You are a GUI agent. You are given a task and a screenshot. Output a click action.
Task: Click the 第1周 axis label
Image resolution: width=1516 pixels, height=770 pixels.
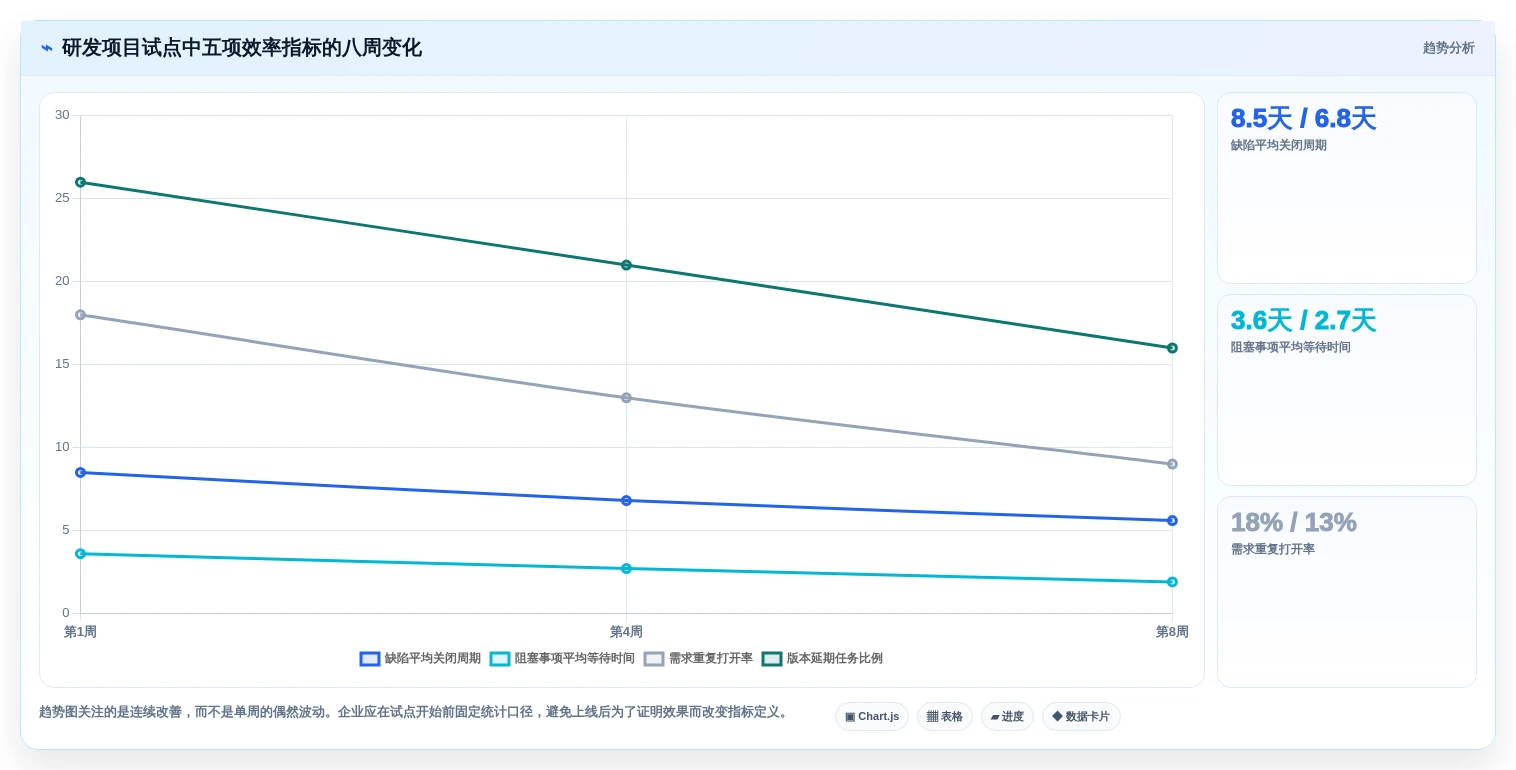coord(80,632)
